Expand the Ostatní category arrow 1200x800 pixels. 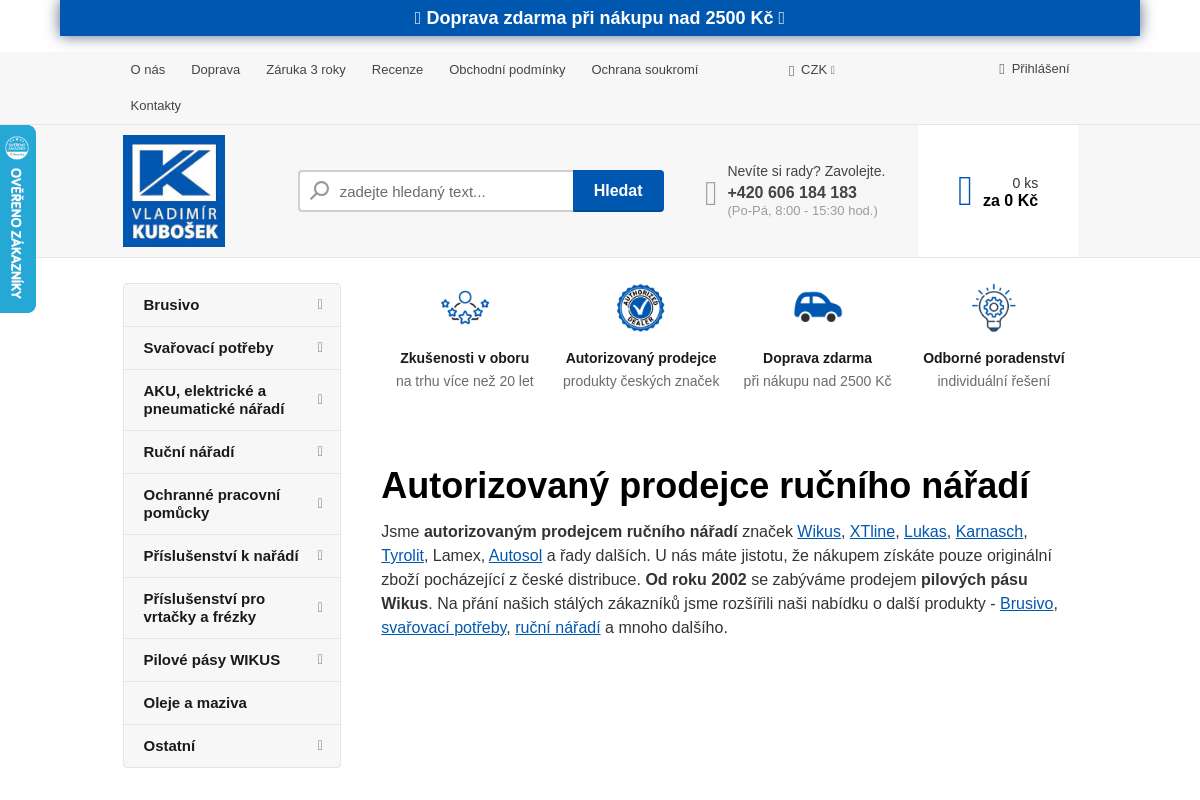click(x=320, y=745)
